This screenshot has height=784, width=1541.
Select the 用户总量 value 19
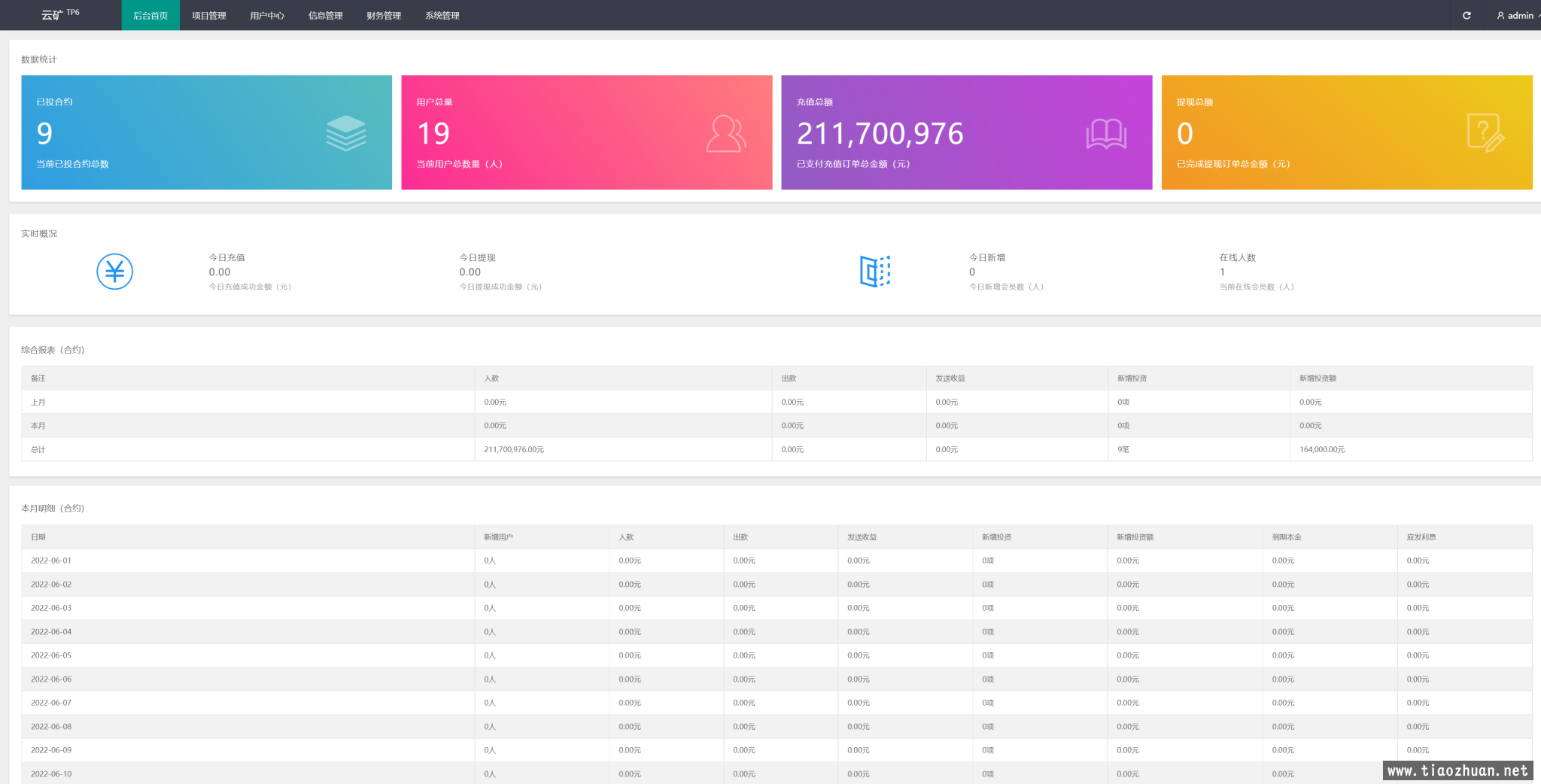click(433, 133)
